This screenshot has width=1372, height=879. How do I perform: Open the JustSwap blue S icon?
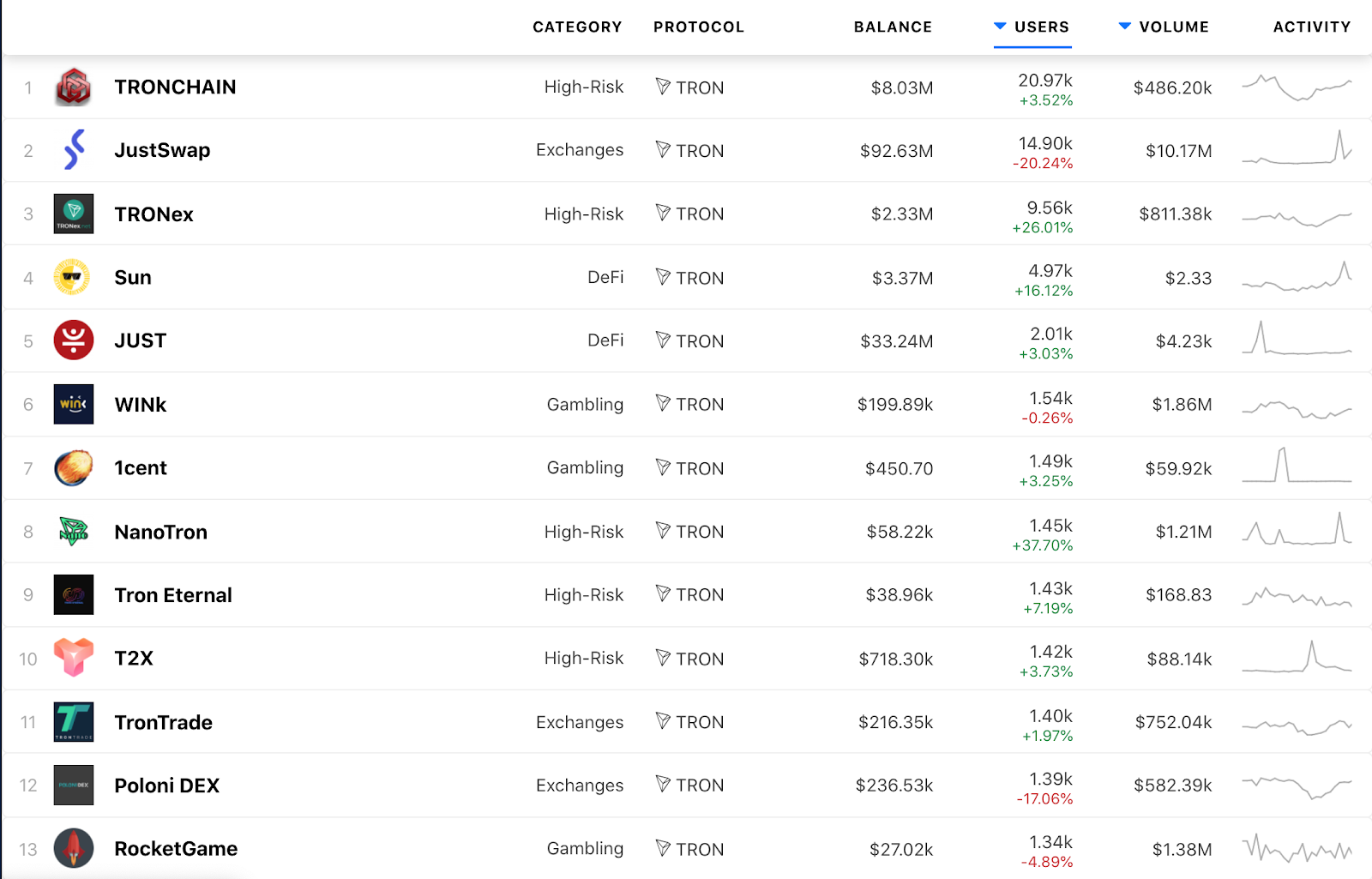click(x=74, y=150)
